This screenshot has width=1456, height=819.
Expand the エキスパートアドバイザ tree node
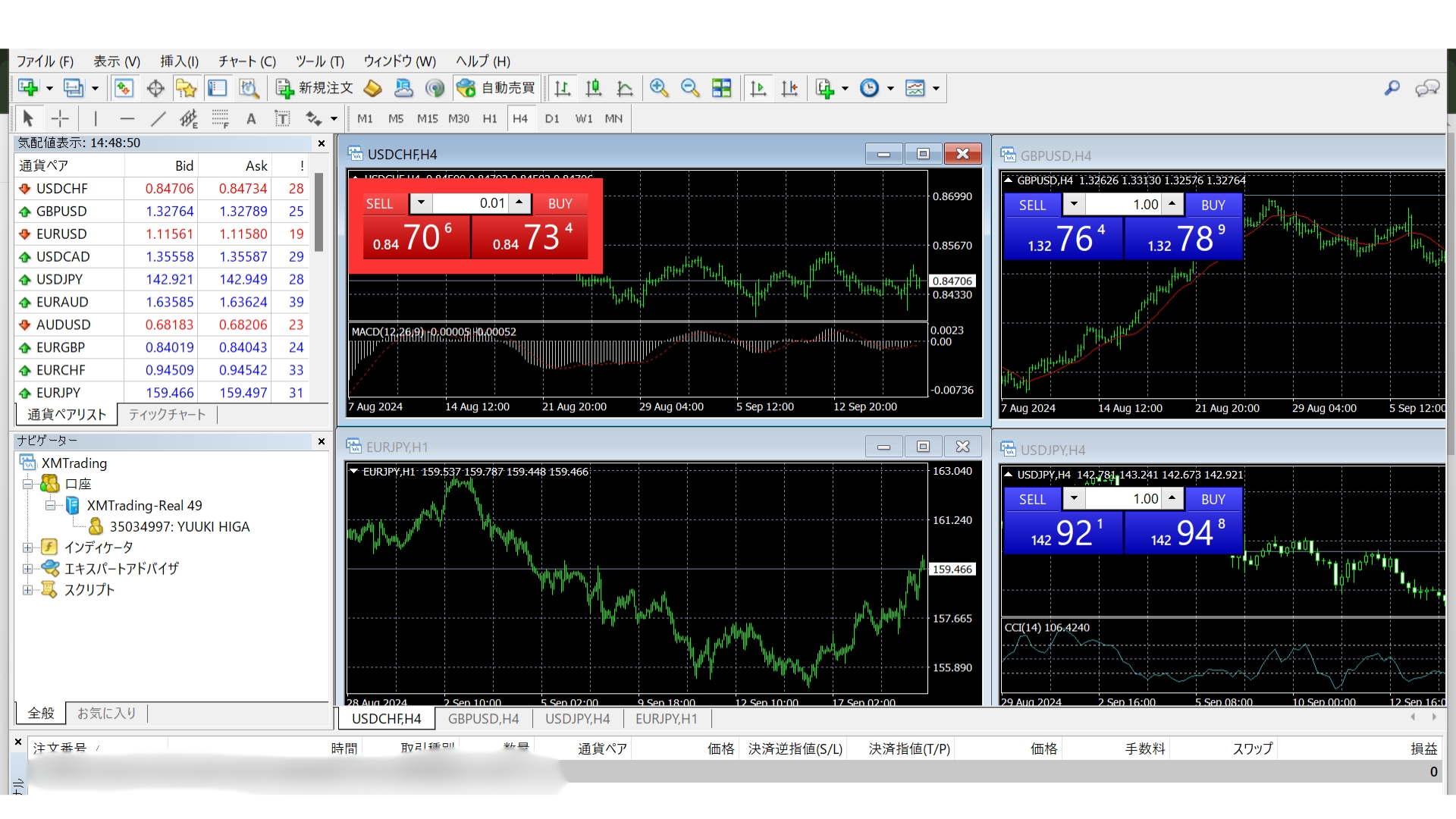click(x=27, y=569)
